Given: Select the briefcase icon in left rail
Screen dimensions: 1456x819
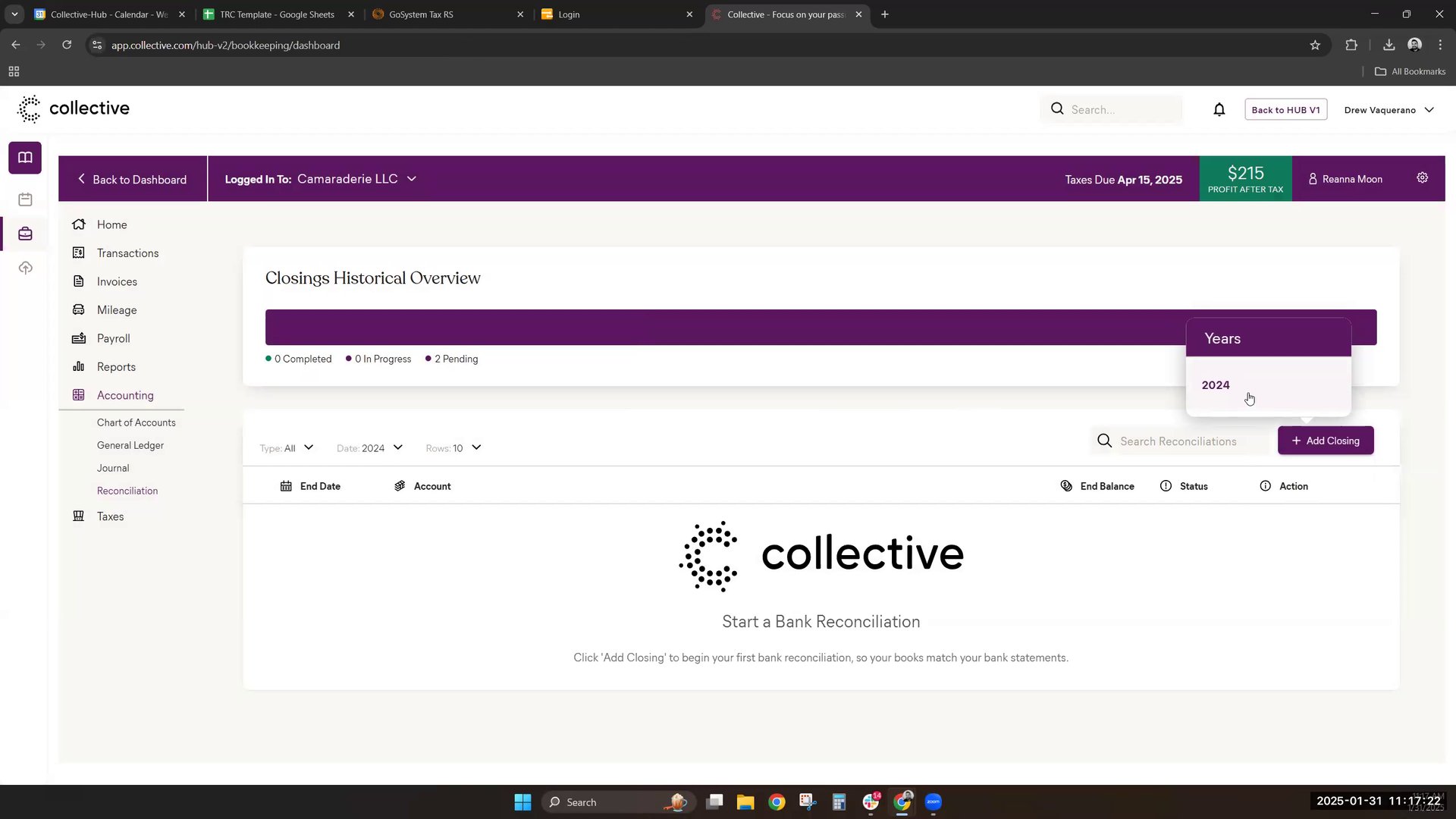Looking at the screenshot, I should (x=25, y=234).
